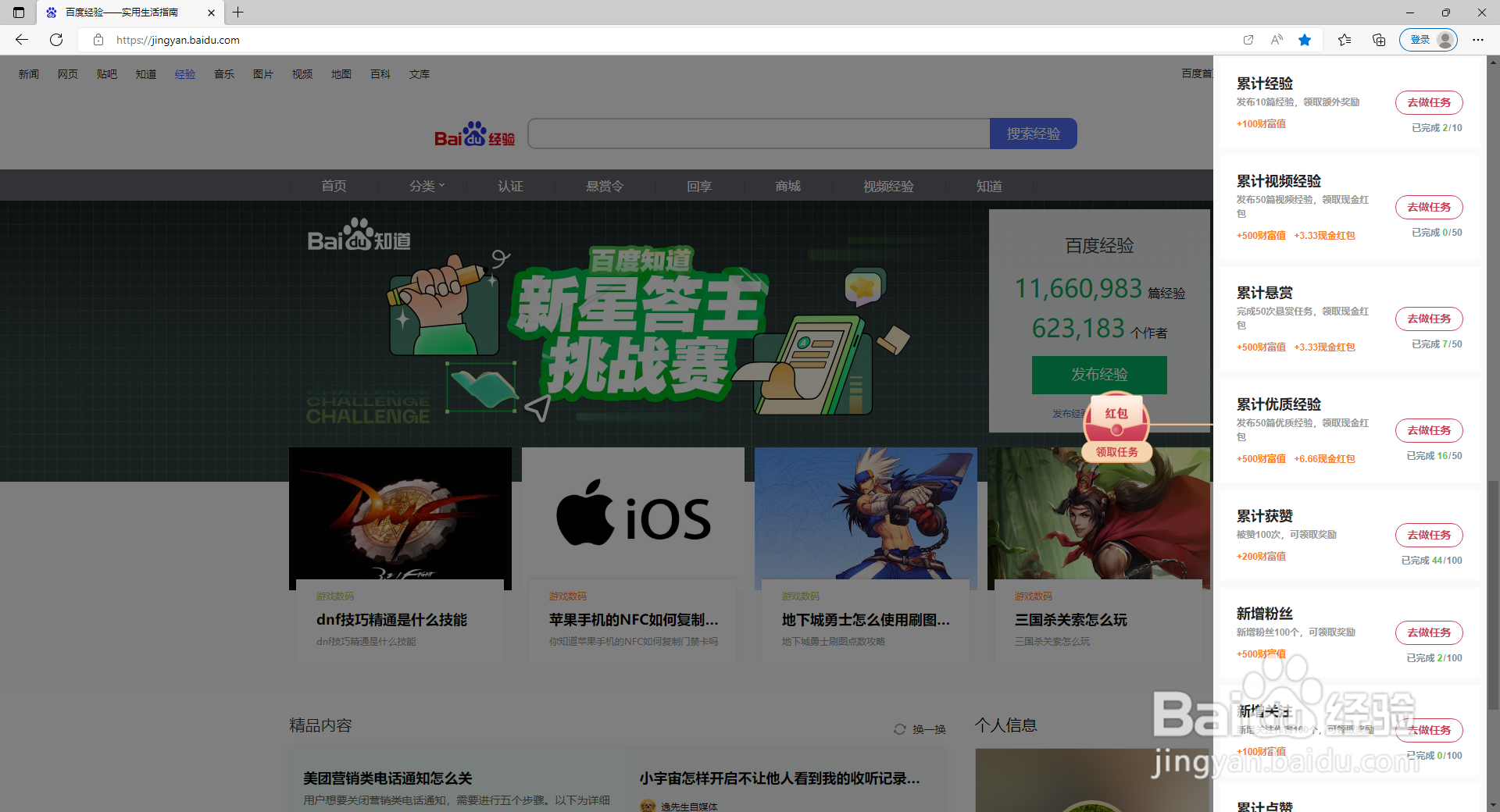Open article 美团营销类电话通知怎么关
The image size is (1500, 812).
pyautogui.click(x=388, y=778)
